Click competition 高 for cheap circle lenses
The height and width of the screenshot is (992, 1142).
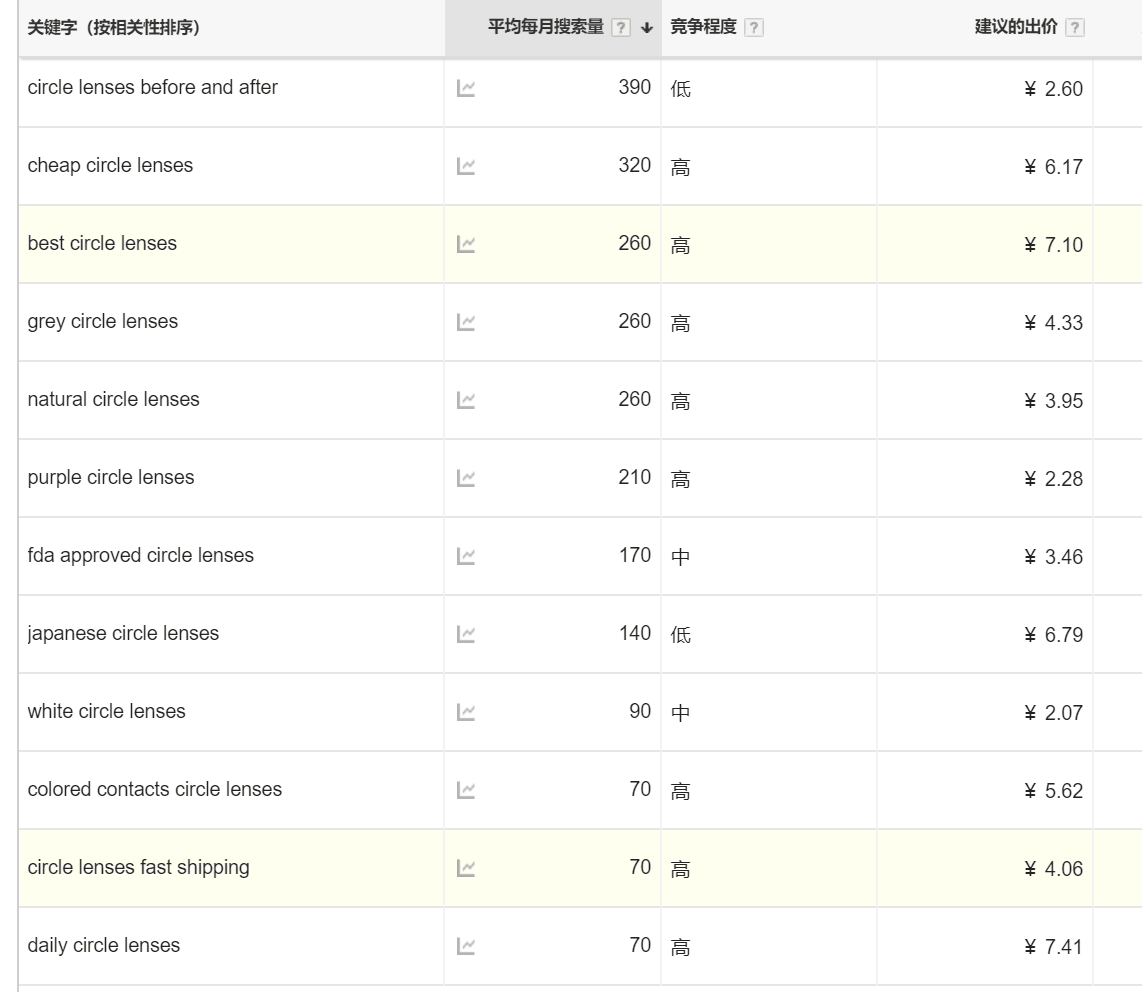pos(680,167)
